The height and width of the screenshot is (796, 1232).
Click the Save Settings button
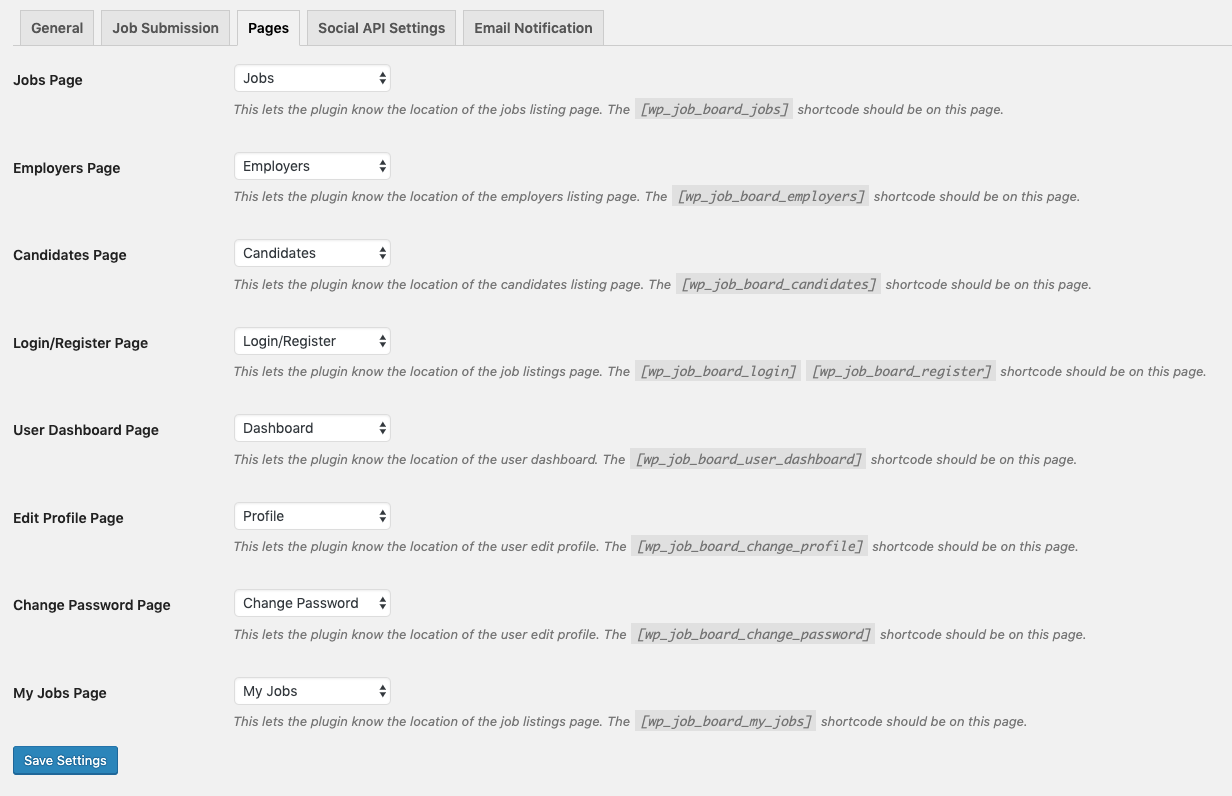(x=66, y=760)
